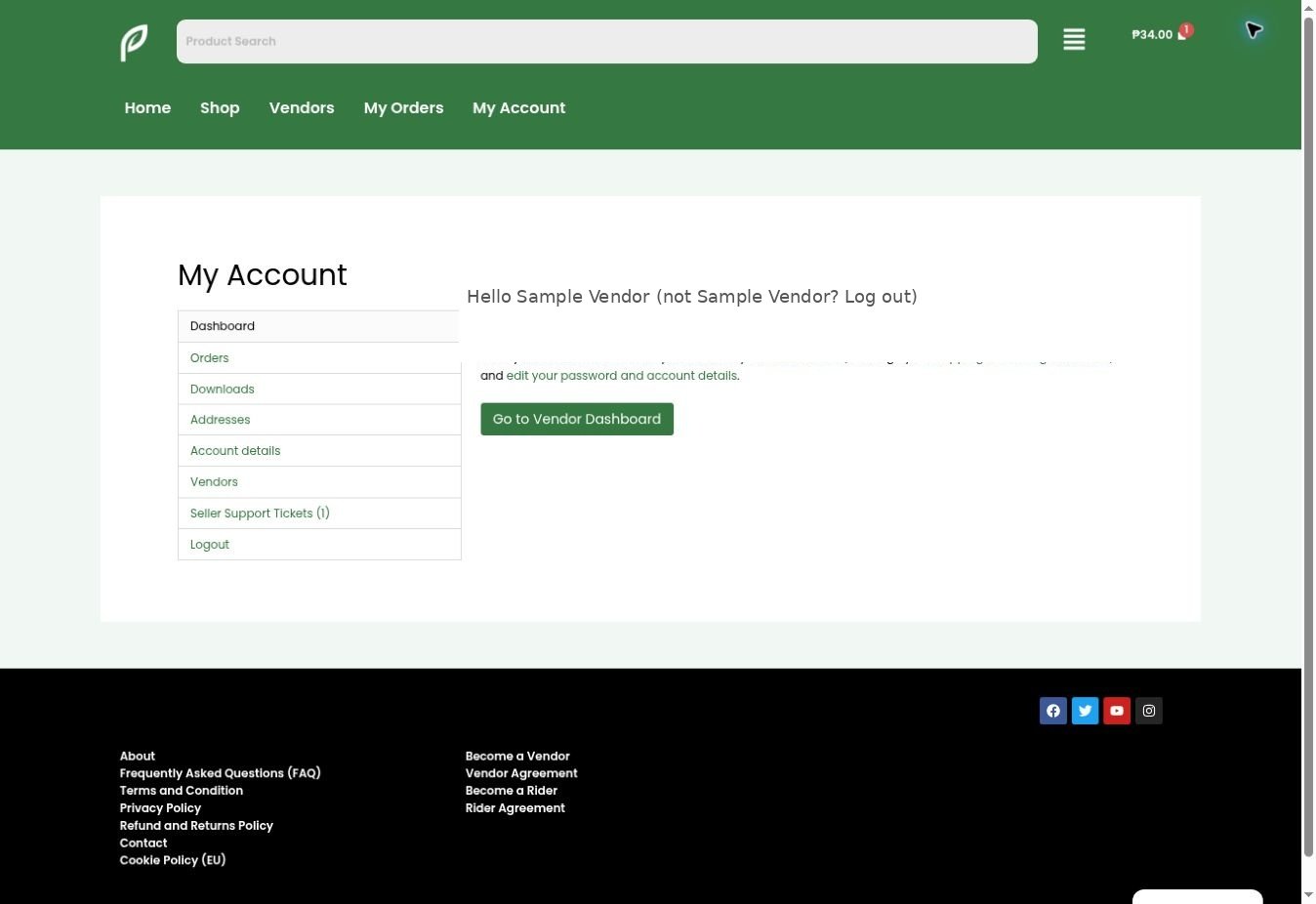Open the Twitter social icon
This screenshot has width=1316, height=904.
[x=1086, y=711]
